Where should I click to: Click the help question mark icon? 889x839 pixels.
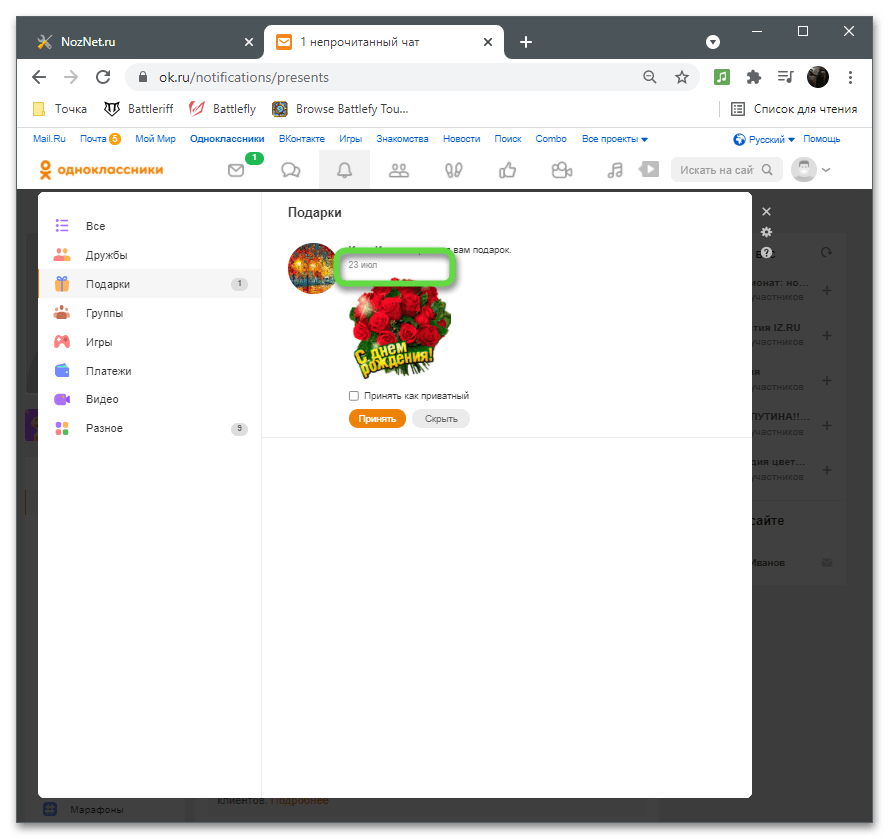tap(767, 253)
